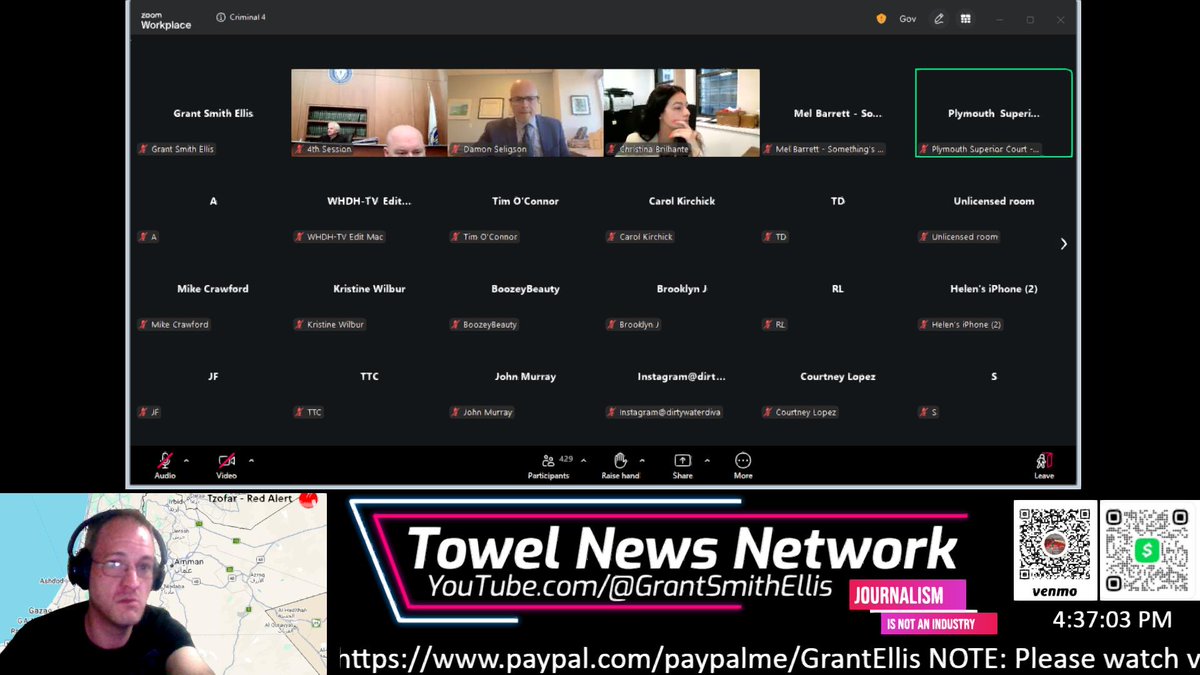1200x675 pixels.
Task: Click muted mic icon beside WHDH-TV Edit Mac
Action: pyautogui.click(x=299, y=237)
